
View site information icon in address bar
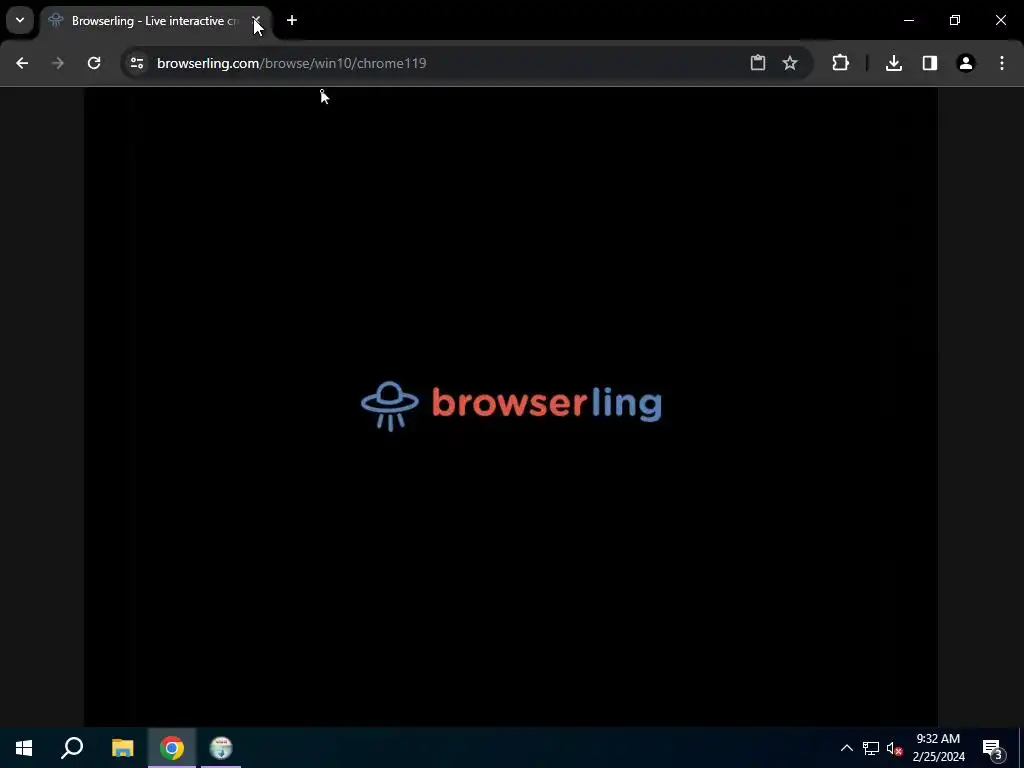136,63
